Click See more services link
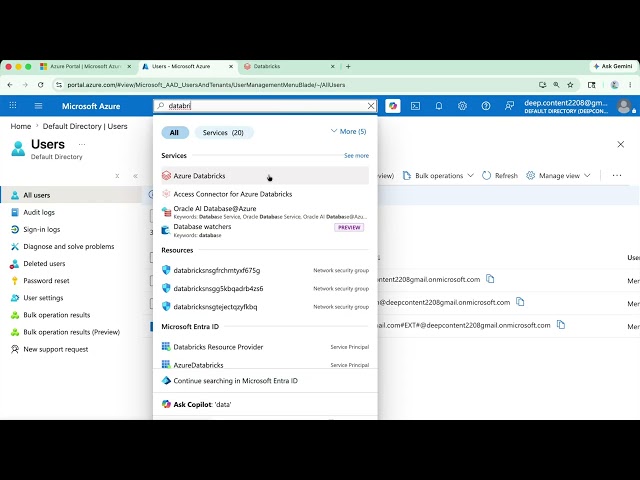640x480 pixels. point(356,156)
